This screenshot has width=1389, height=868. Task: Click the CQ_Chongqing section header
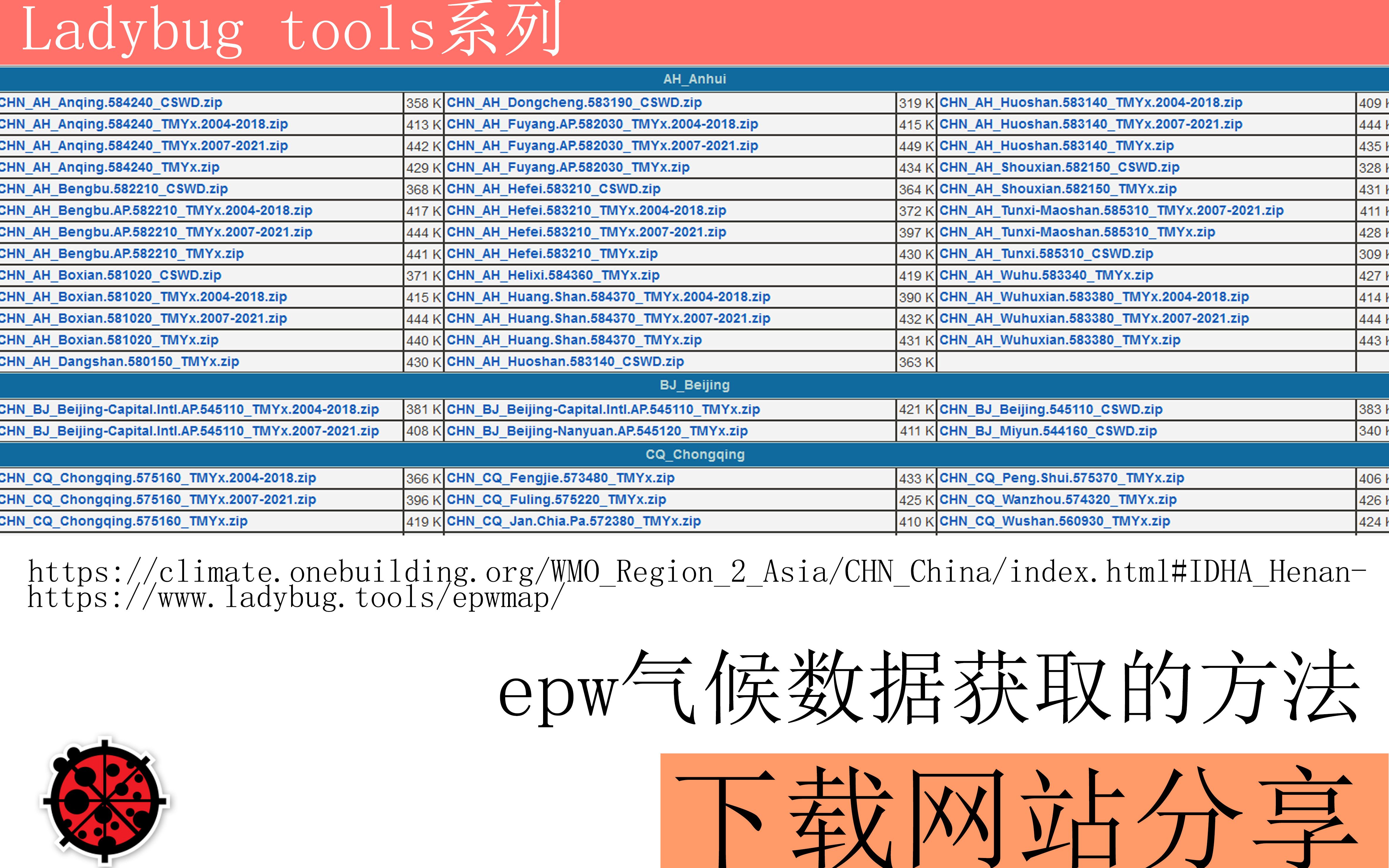[x=694, y=455]
